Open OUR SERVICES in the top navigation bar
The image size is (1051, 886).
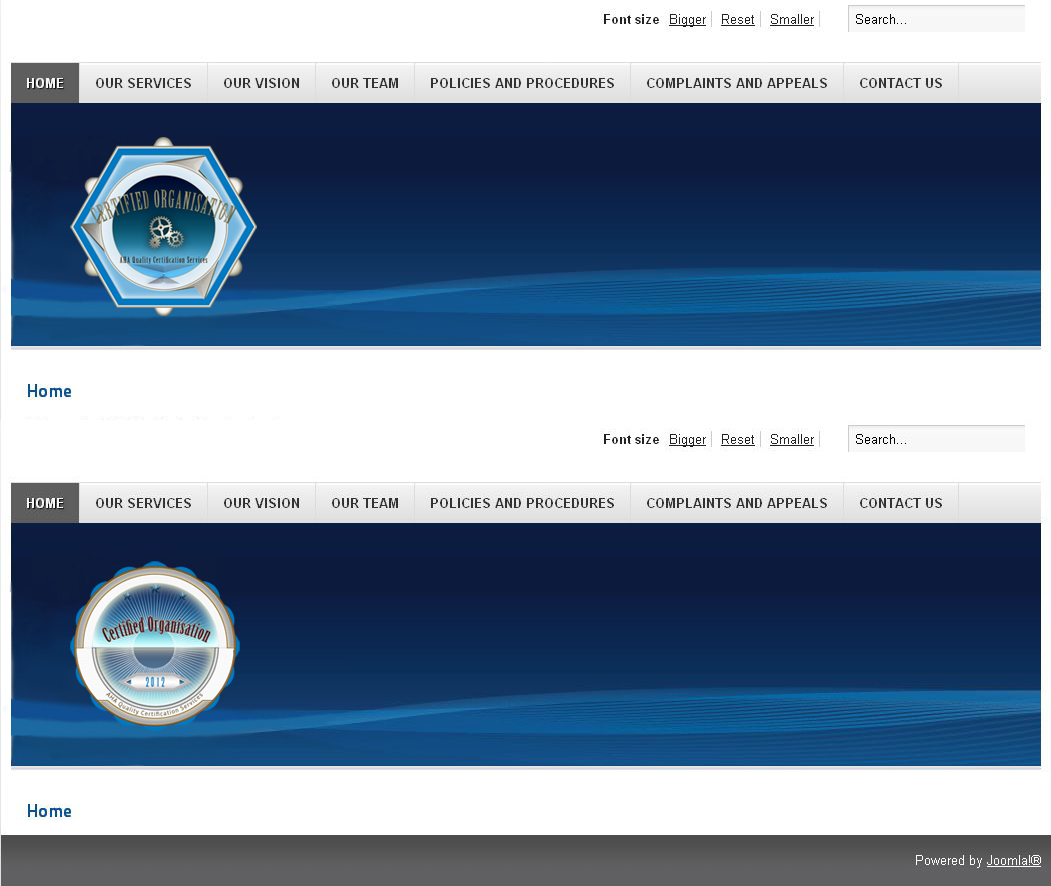(143, 83)
